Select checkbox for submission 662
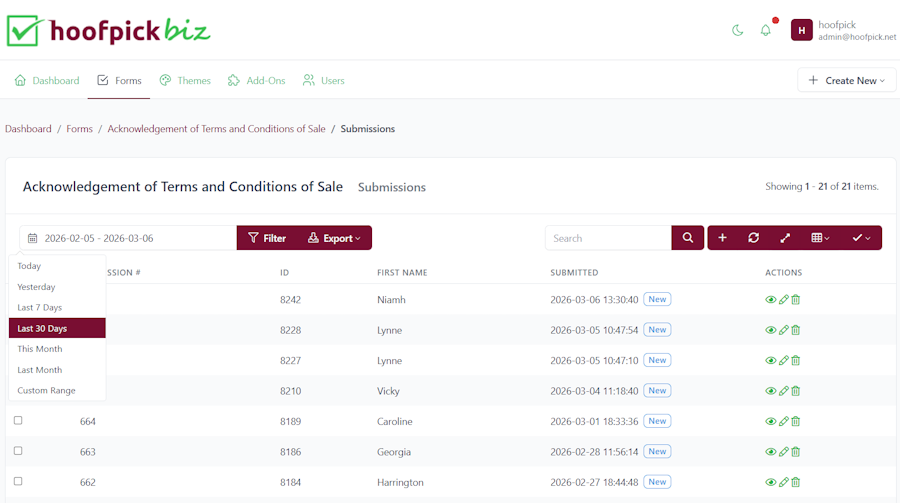The height and width of the screenshot is (503, 900). (x=18, y=481)
